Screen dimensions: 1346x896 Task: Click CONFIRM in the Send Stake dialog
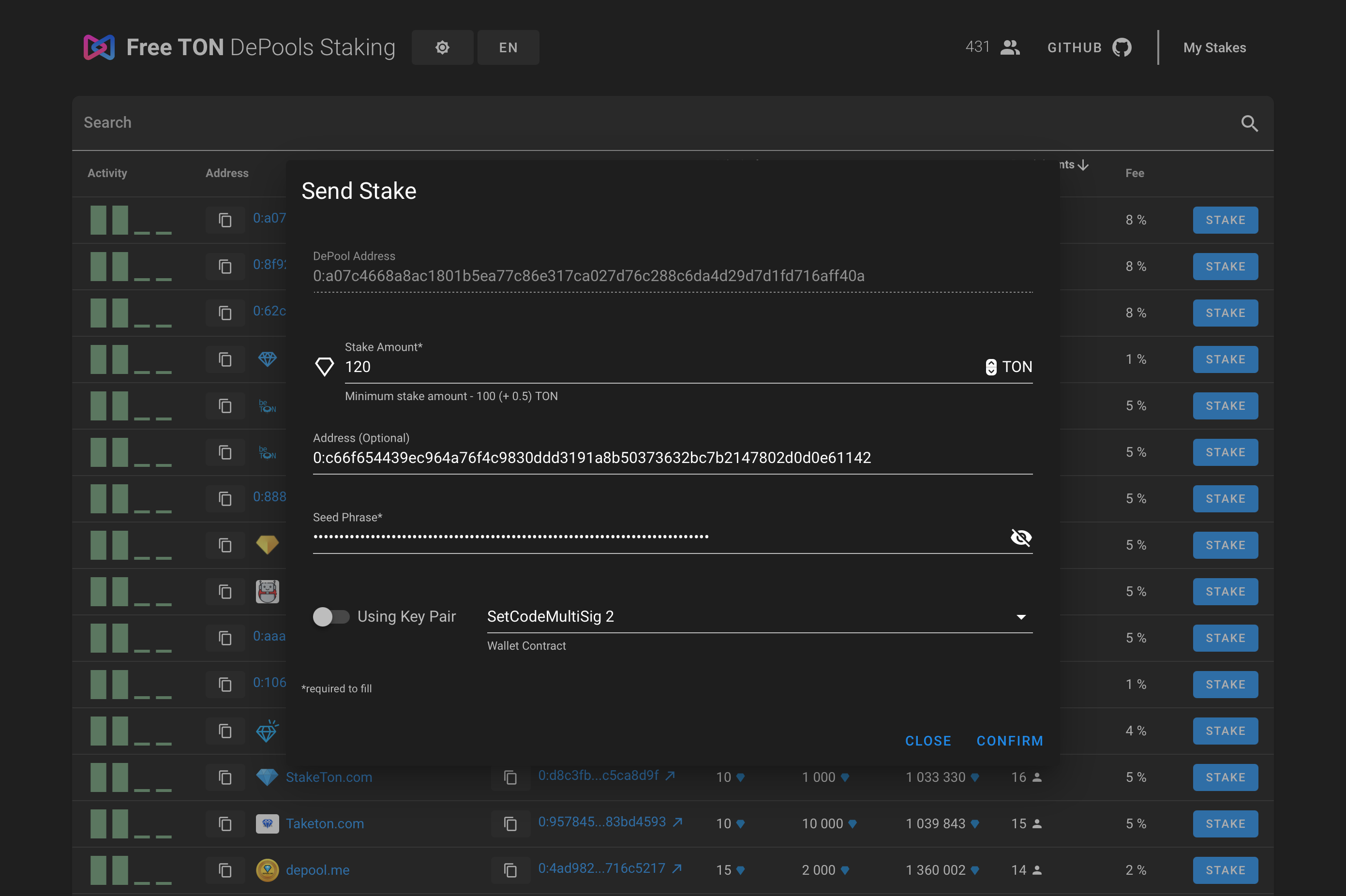tap(1009, 741)
